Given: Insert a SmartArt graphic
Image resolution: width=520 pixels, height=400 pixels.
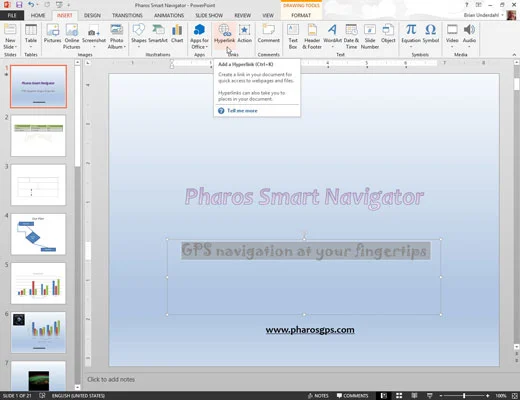Looking at the screenshot, I should pyautogui.click(x=158, y=33).
